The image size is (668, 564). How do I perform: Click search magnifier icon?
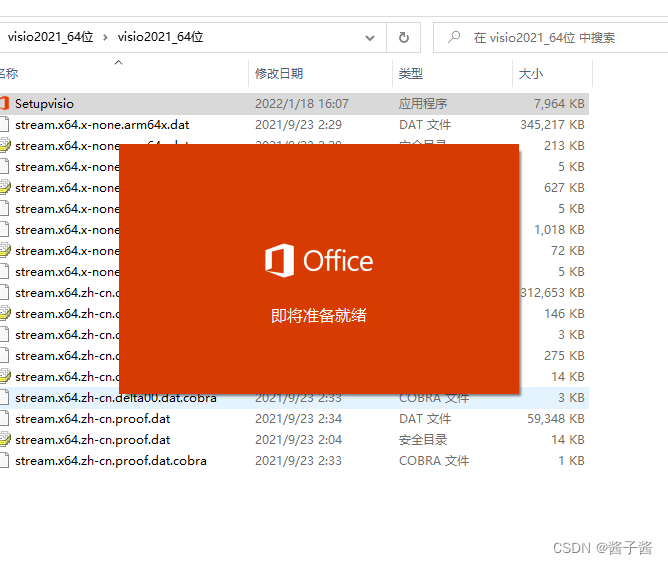[x=454, y=37]
